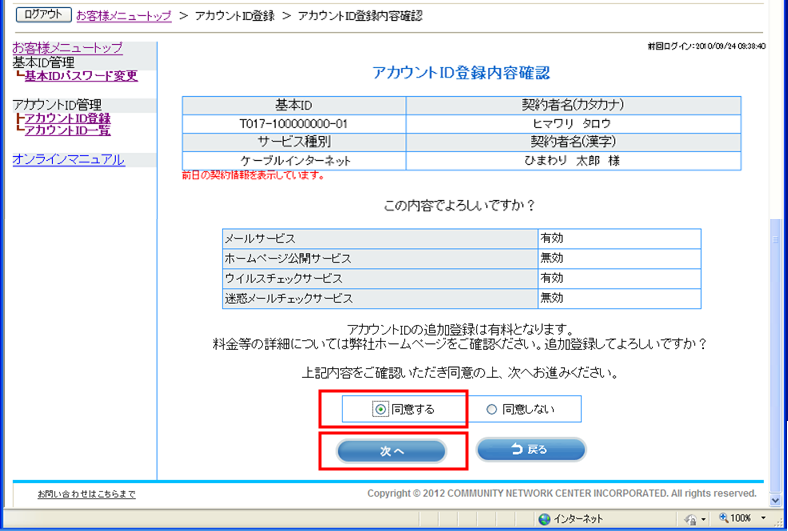788x531 pixels.
Task: Open アカウントID一覧 in sidebar
Action: pyautogui.click(x=67, y=131)
